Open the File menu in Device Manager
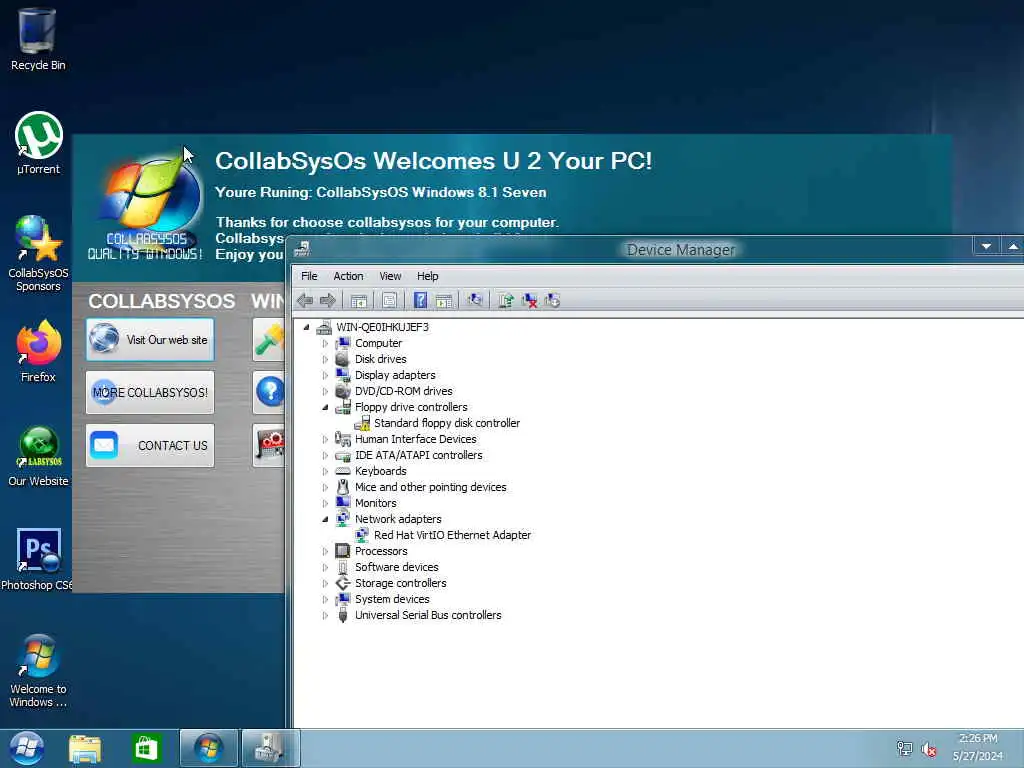 tap(309, 276)
